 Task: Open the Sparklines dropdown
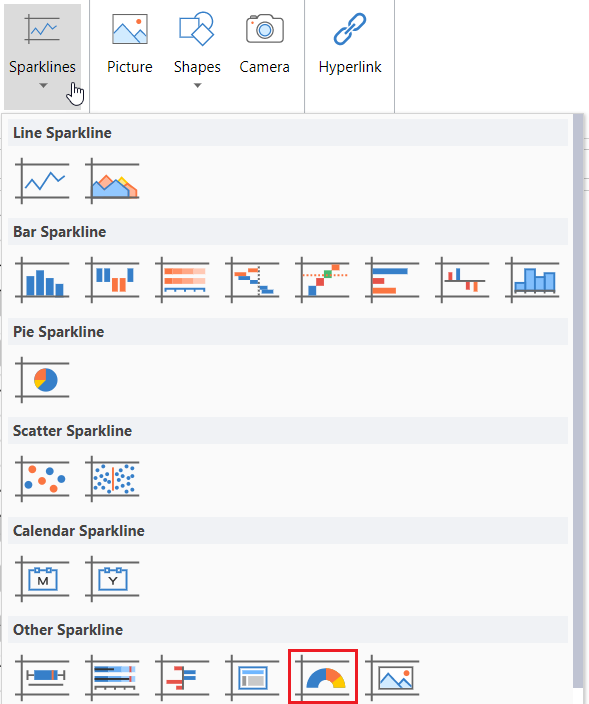coord(43,56)
